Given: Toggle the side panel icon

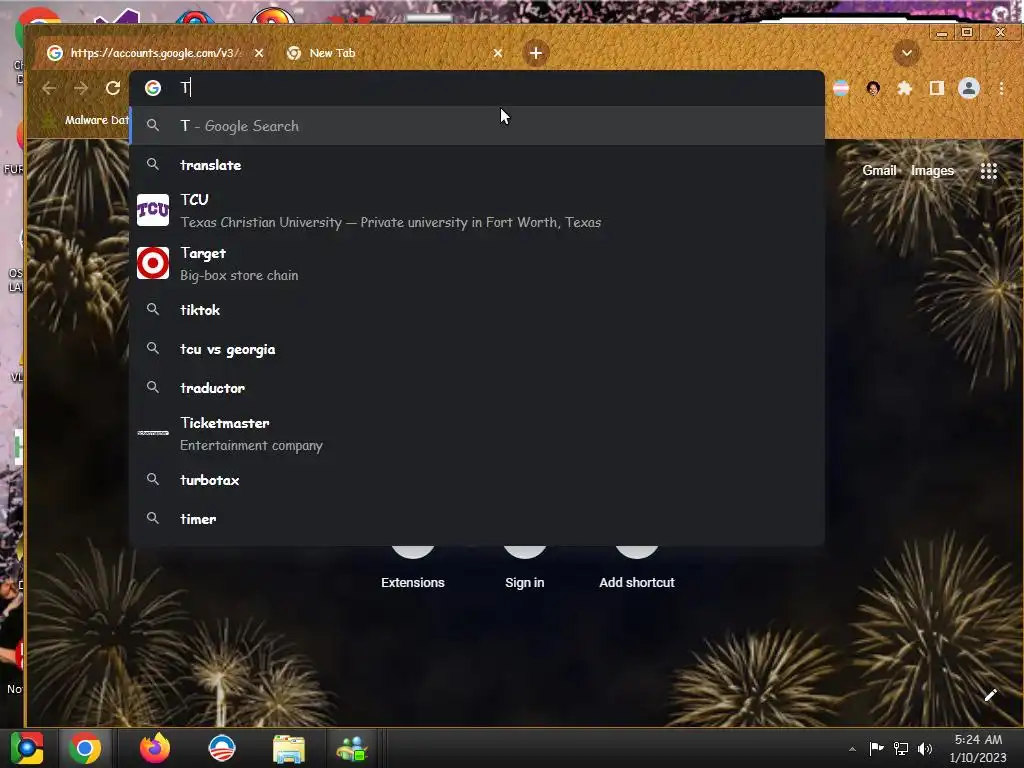Looking at the screenshot, I should 936,88.
